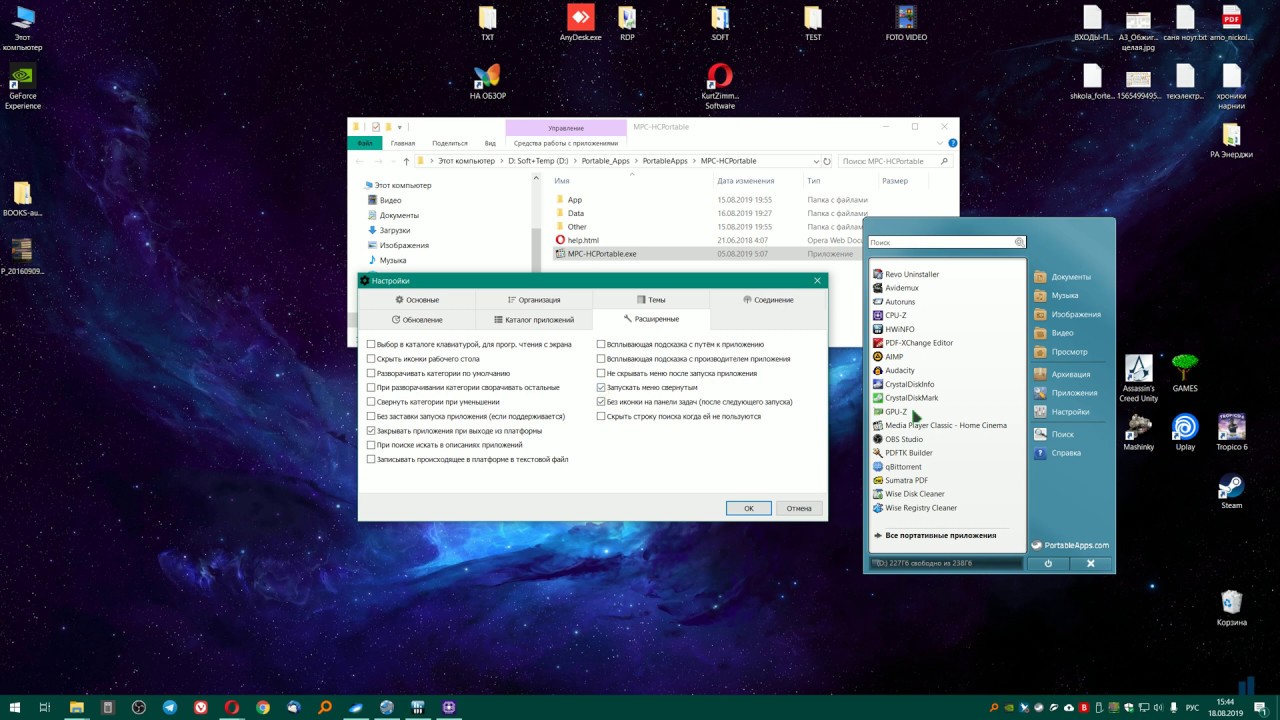Open Windows Start menu
The height and width of the screenshot is (720, 1280).
pos(14,707)
